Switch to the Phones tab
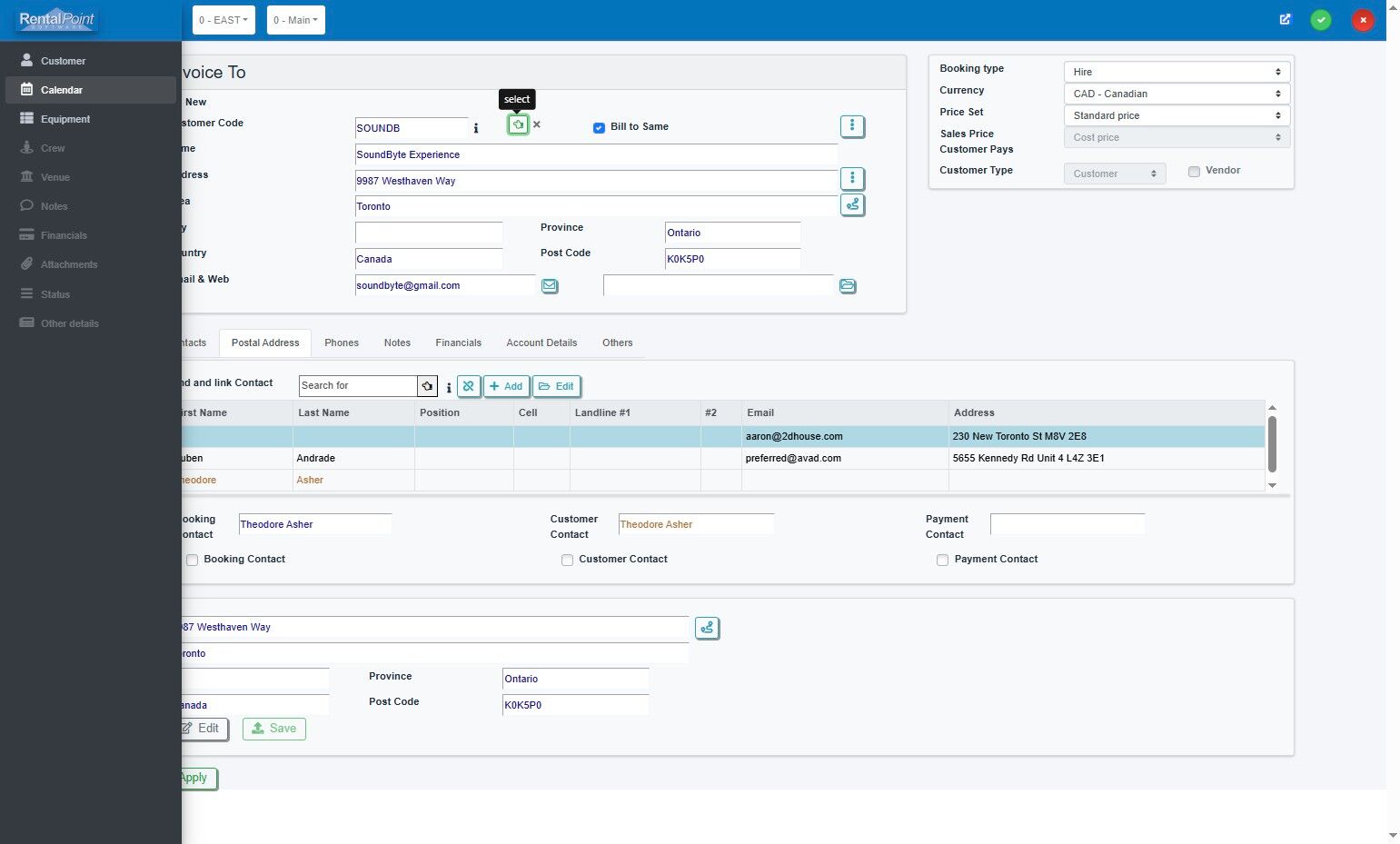 [342, 343]
